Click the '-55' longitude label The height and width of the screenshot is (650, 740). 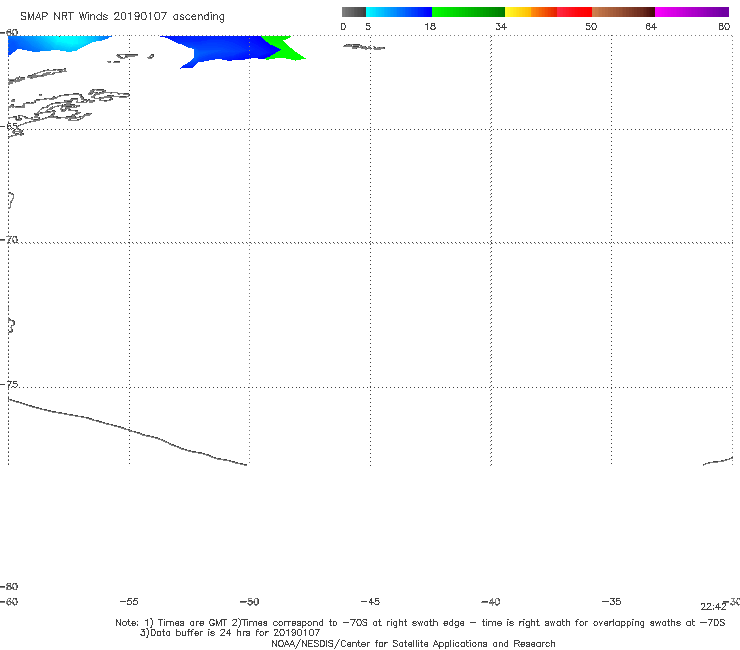point(129,602)
